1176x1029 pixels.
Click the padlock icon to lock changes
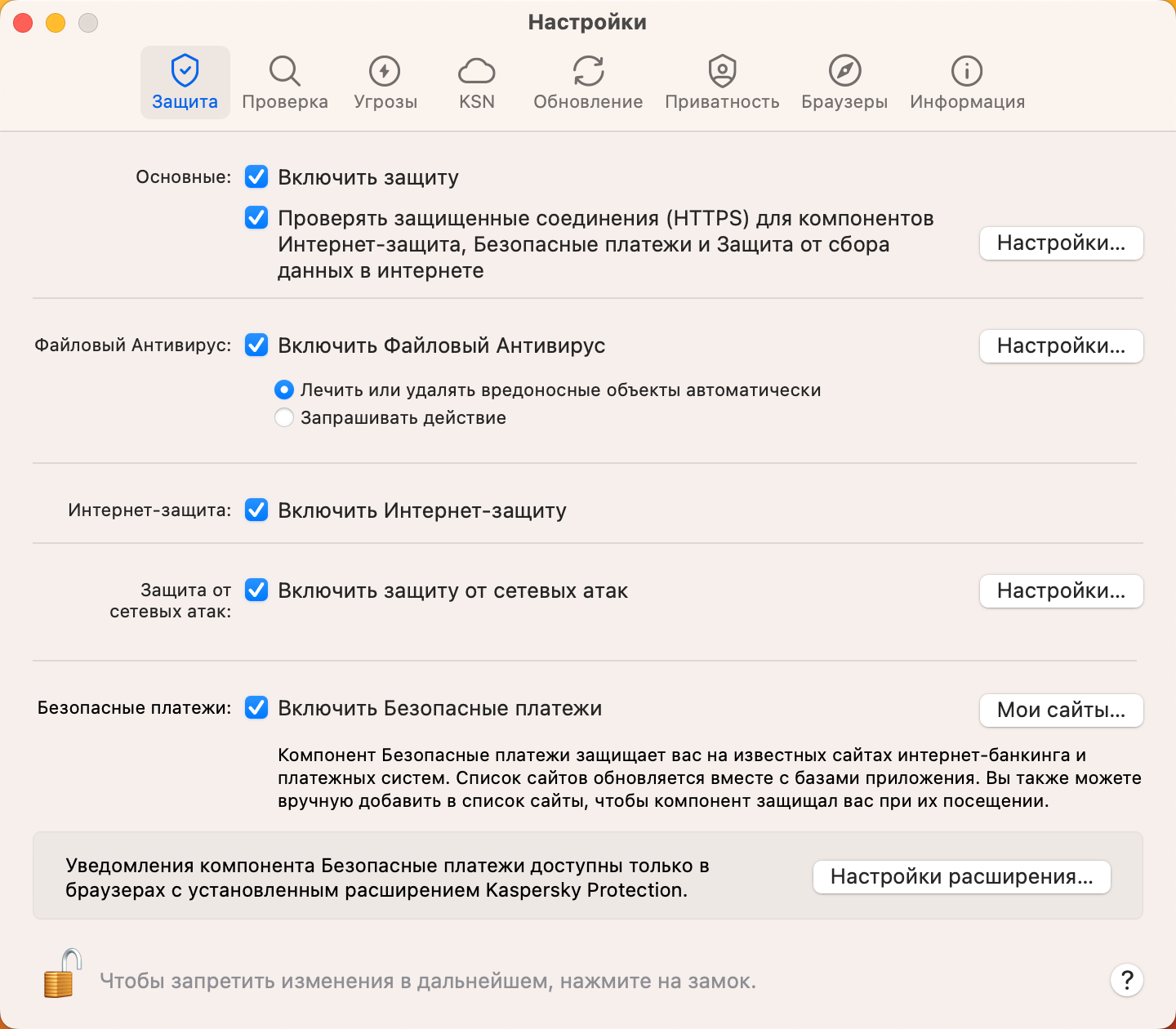(x=63, y=973)
